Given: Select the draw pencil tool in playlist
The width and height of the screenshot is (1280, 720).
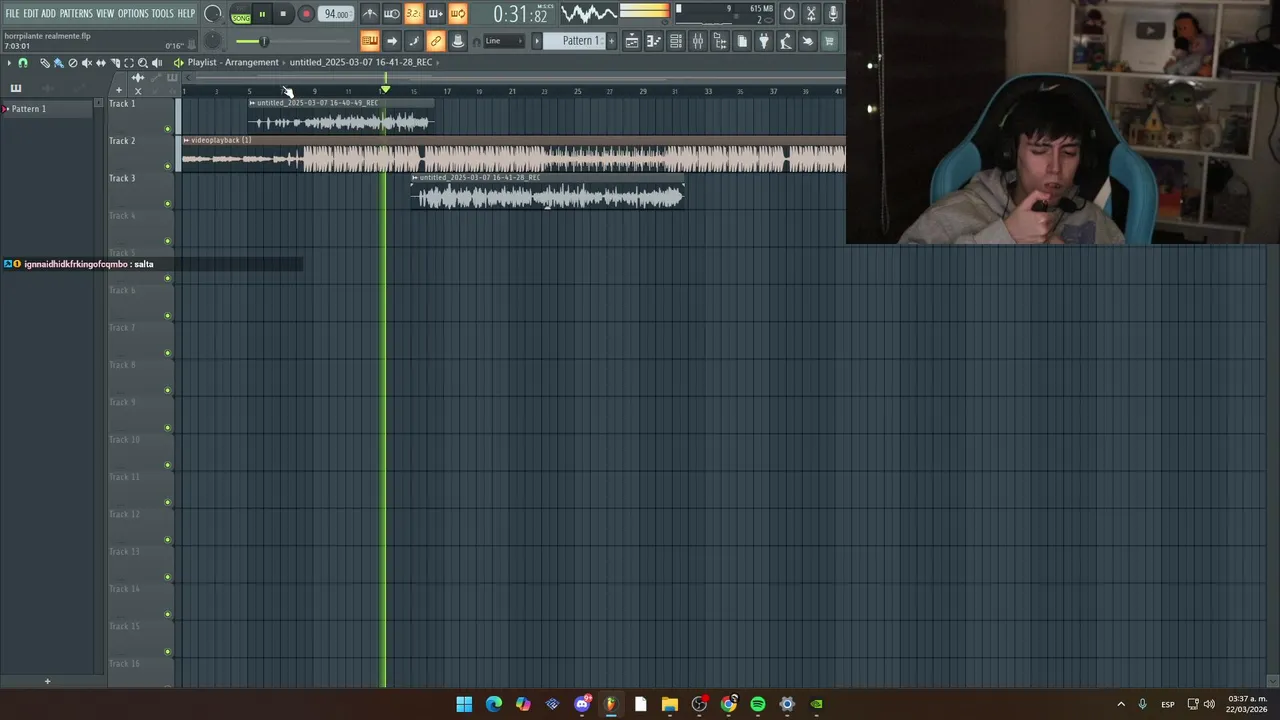Looking at the screenshot, I should click(x=45, y=63).
